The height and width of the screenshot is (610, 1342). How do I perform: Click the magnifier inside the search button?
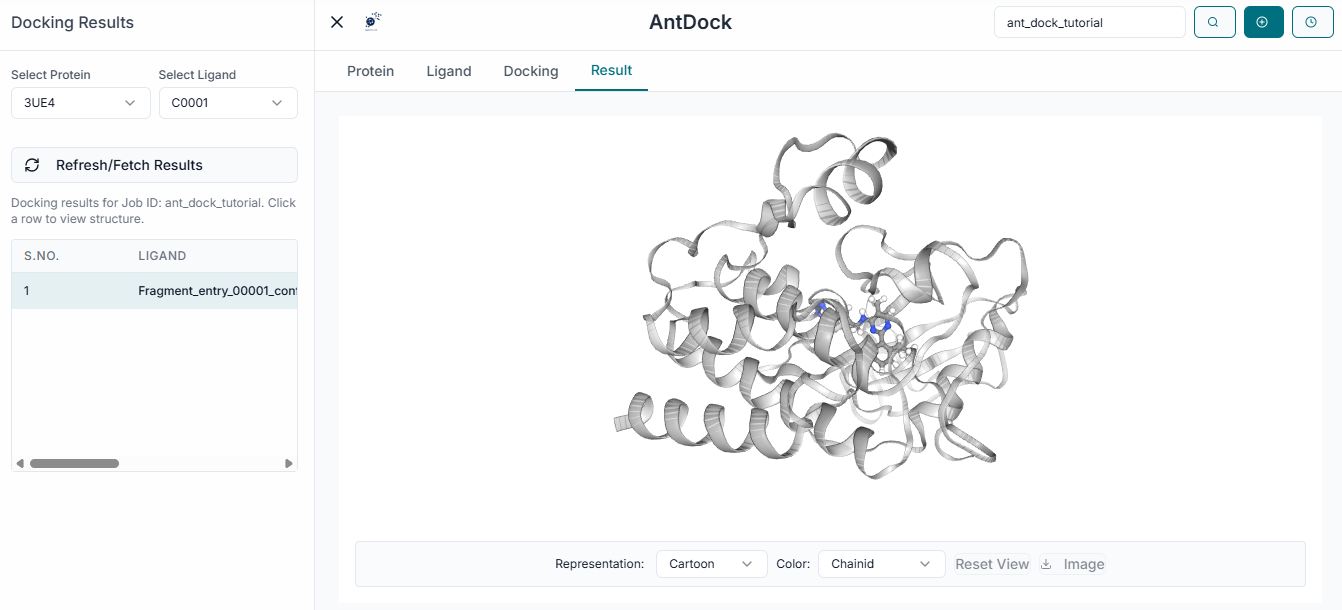1214,21
